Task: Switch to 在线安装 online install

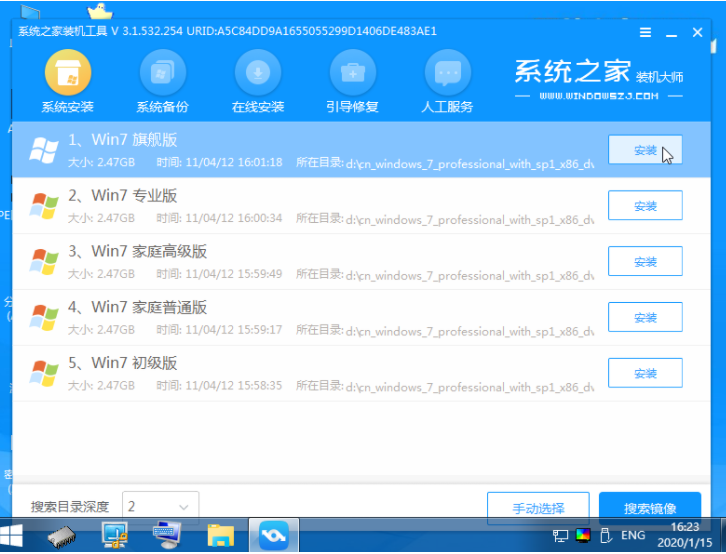Action: click(258, 82)
